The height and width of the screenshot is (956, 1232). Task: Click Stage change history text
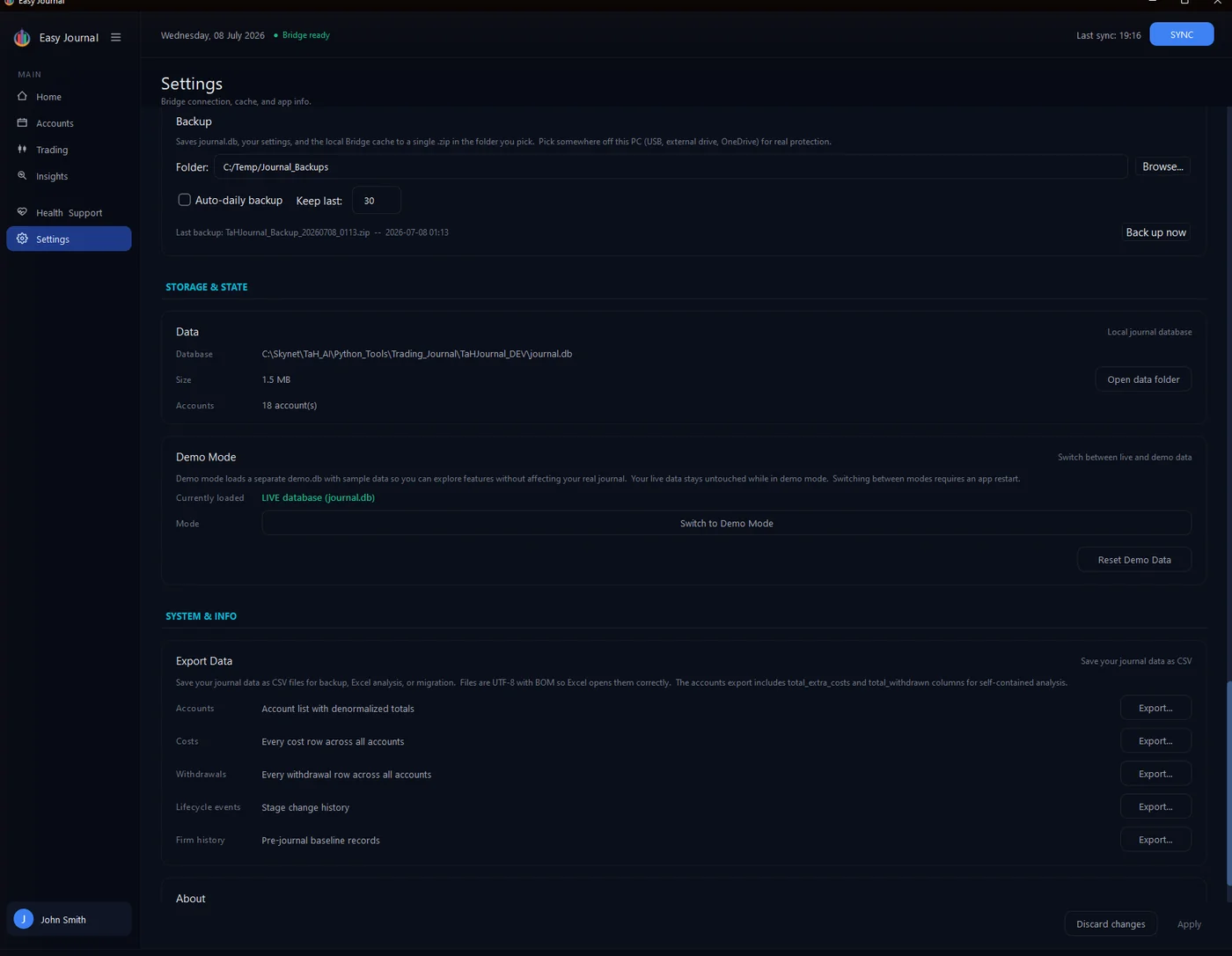[305, 807]
